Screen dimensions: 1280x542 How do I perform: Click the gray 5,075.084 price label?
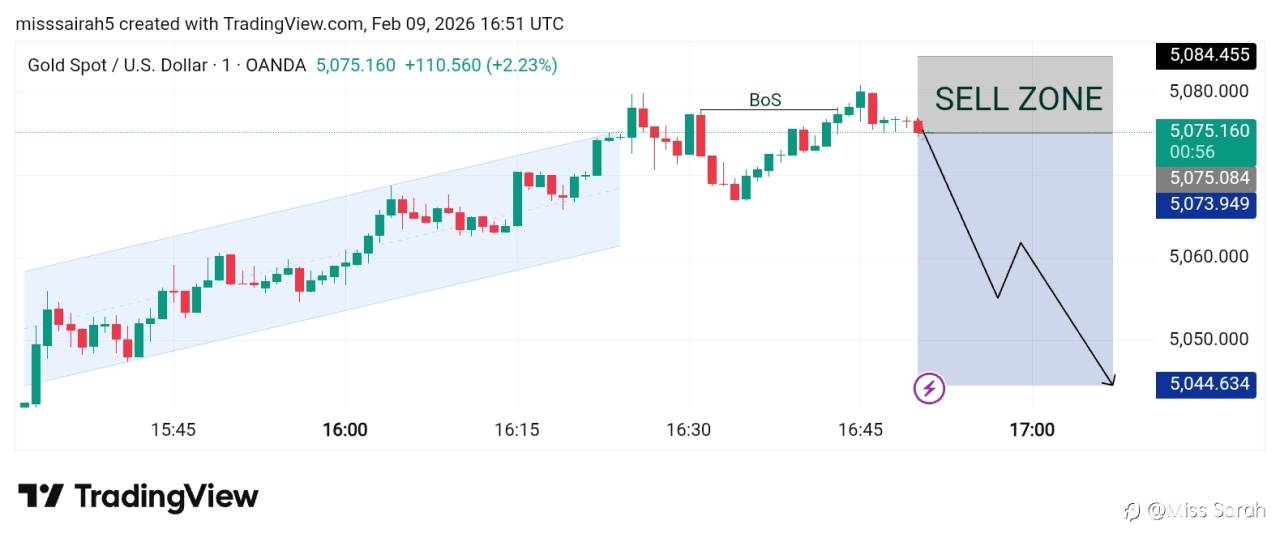1205,178
